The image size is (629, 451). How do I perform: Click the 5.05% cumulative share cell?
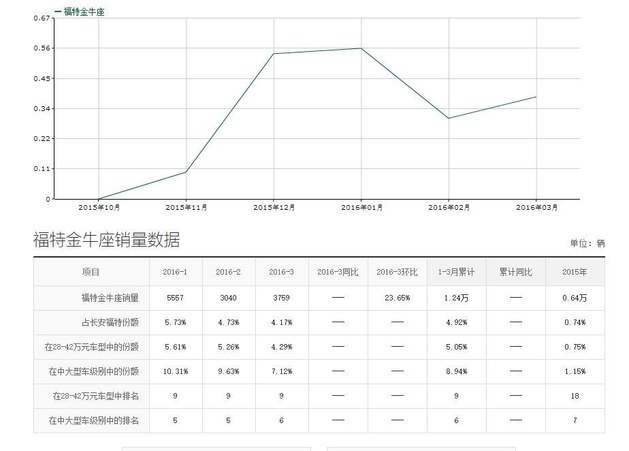[x=456, y=347]
